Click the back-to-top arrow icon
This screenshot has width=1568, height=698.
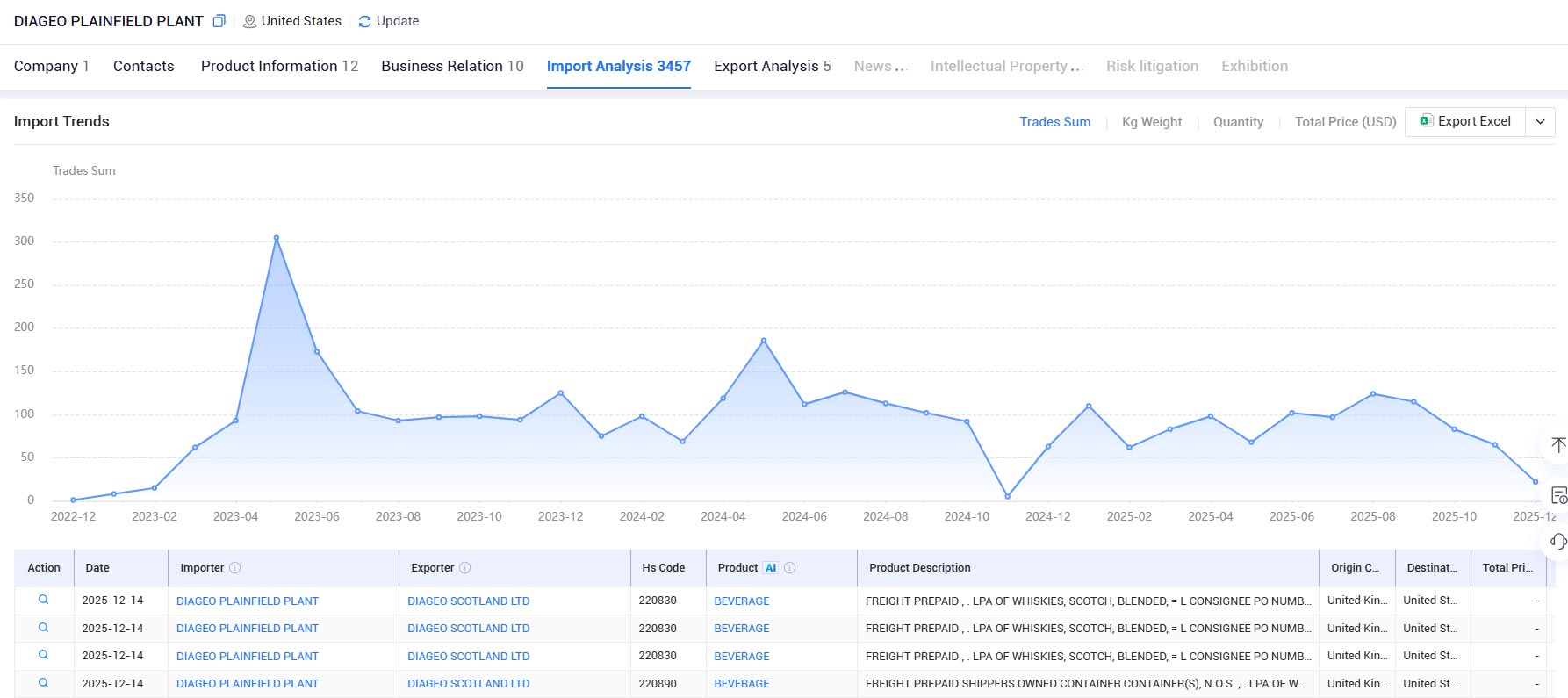point(1558,445)
